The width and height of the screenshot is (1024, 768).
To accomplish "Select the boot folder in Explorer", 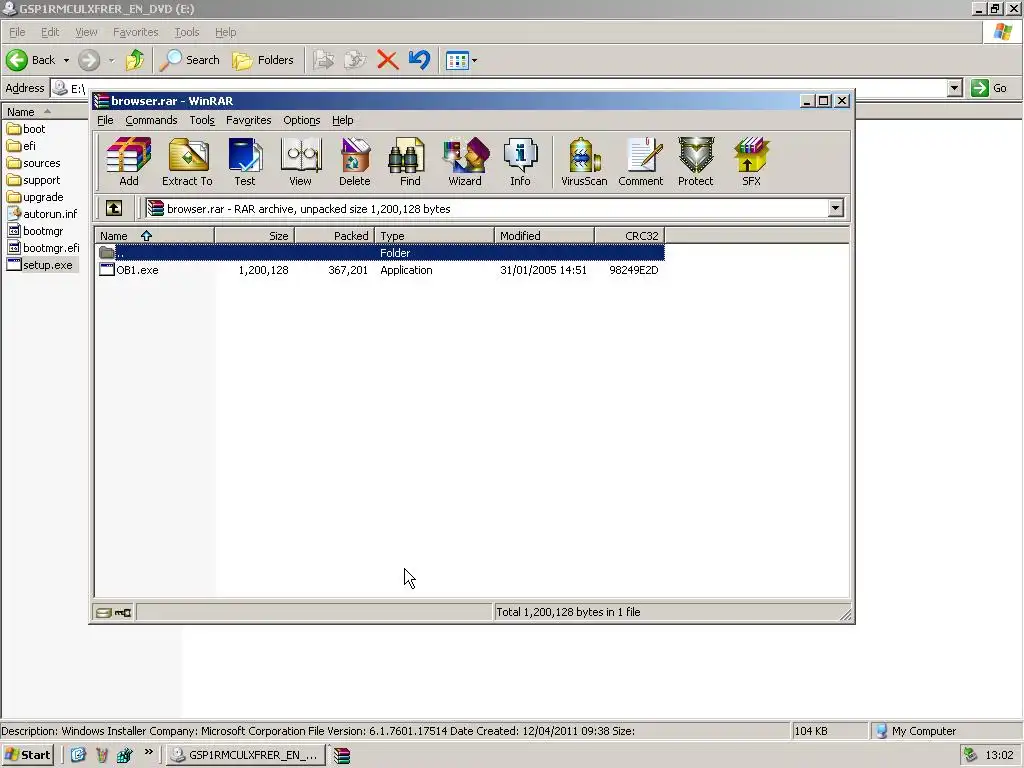I will click(27, 129).
